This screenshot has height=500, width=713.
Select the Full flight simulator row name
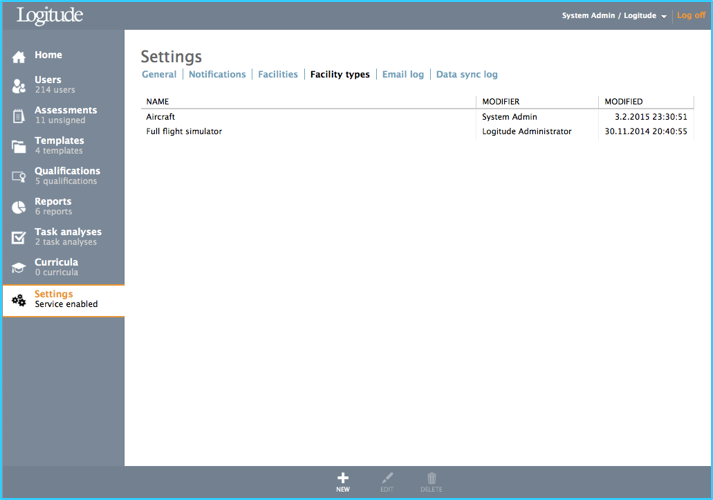184,131
